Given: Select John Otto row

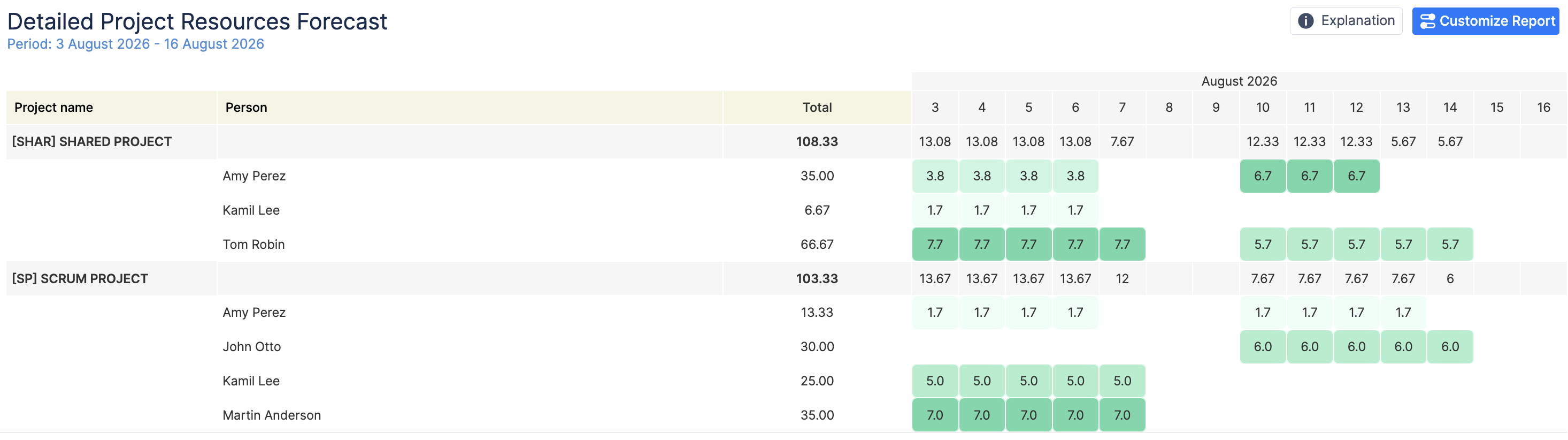Looking at the screenshot, I should (x=787, y=347).
